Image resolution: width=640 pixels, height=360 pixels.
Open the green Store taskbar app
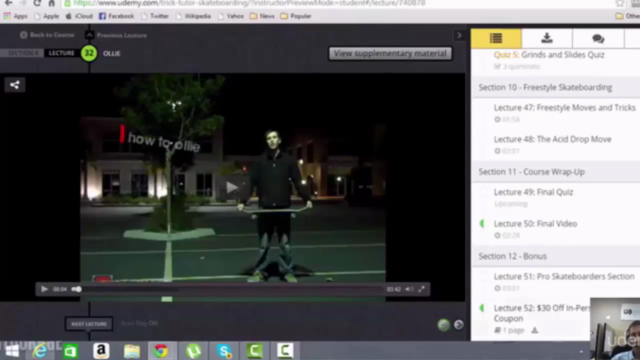click(70, 351)
